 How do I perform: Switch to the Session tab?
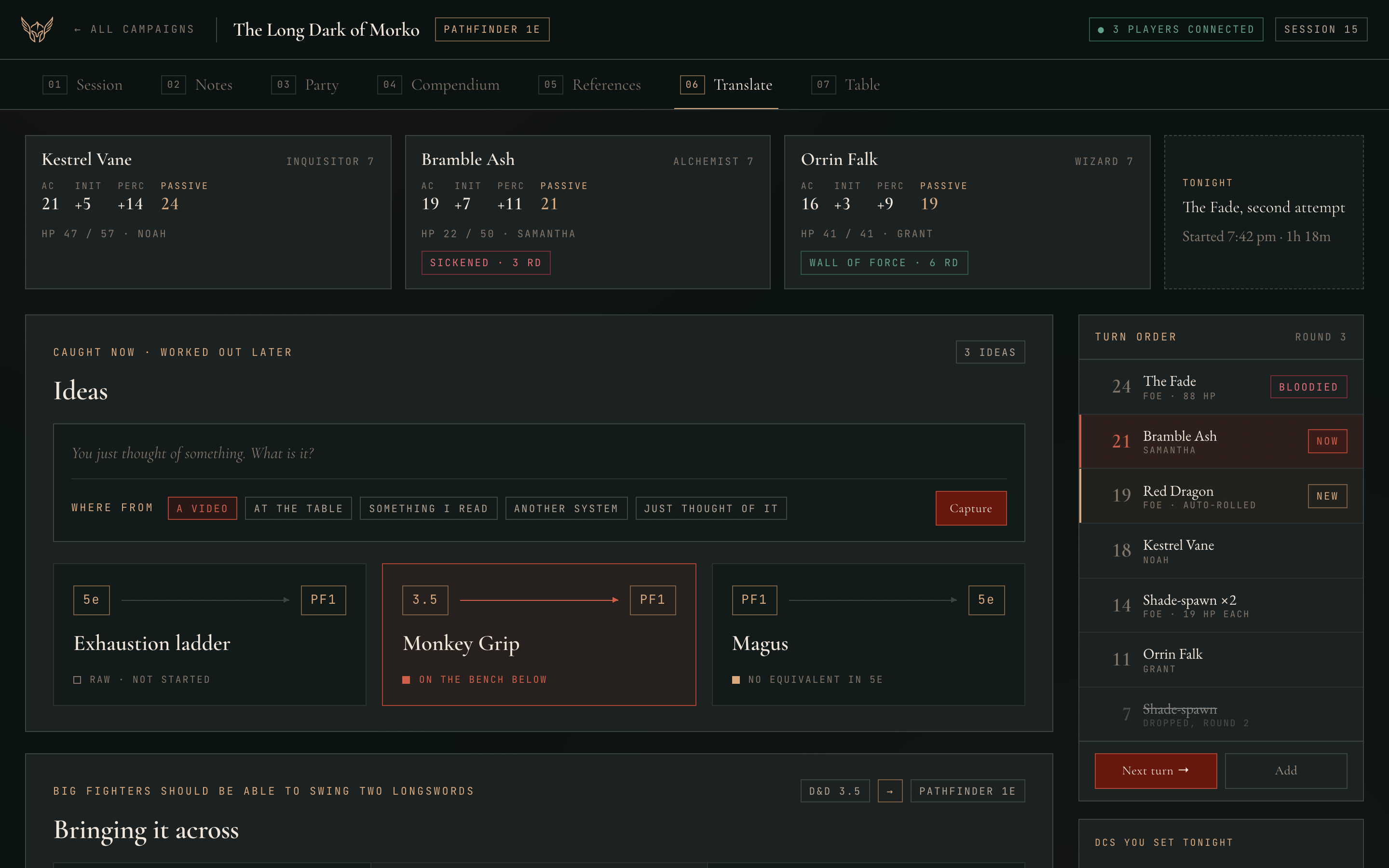pyautogui.click(x=82, y=85)
